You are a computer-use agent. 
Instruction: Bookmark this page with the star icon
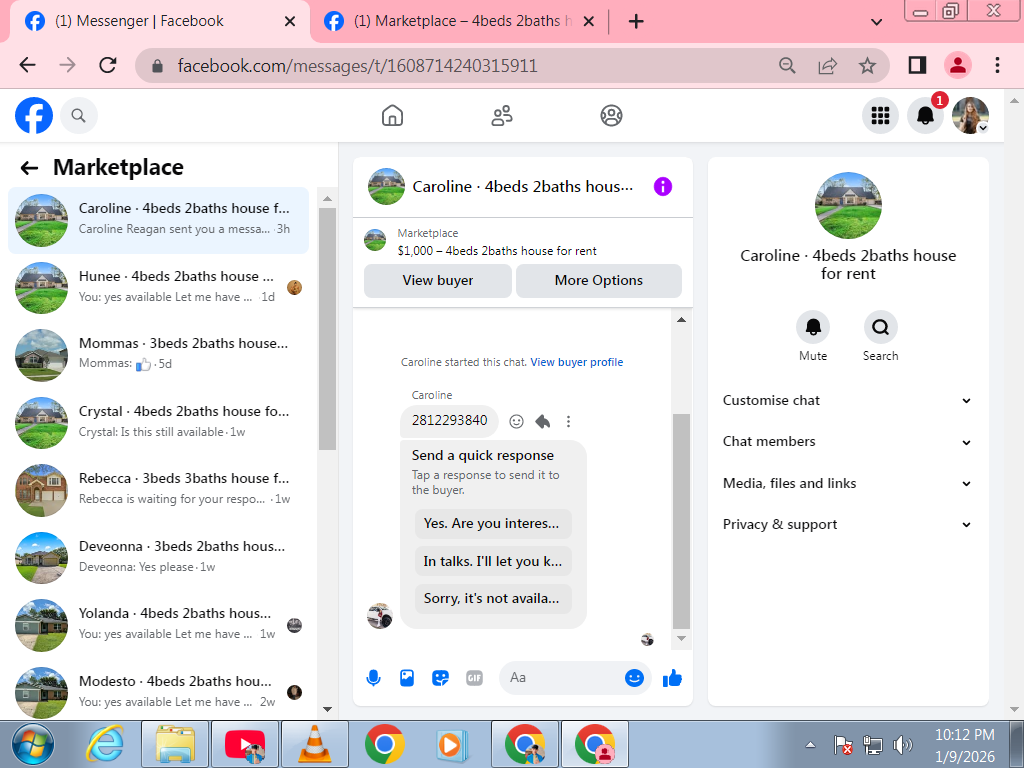pyautogui.click(x=867, y=65)
